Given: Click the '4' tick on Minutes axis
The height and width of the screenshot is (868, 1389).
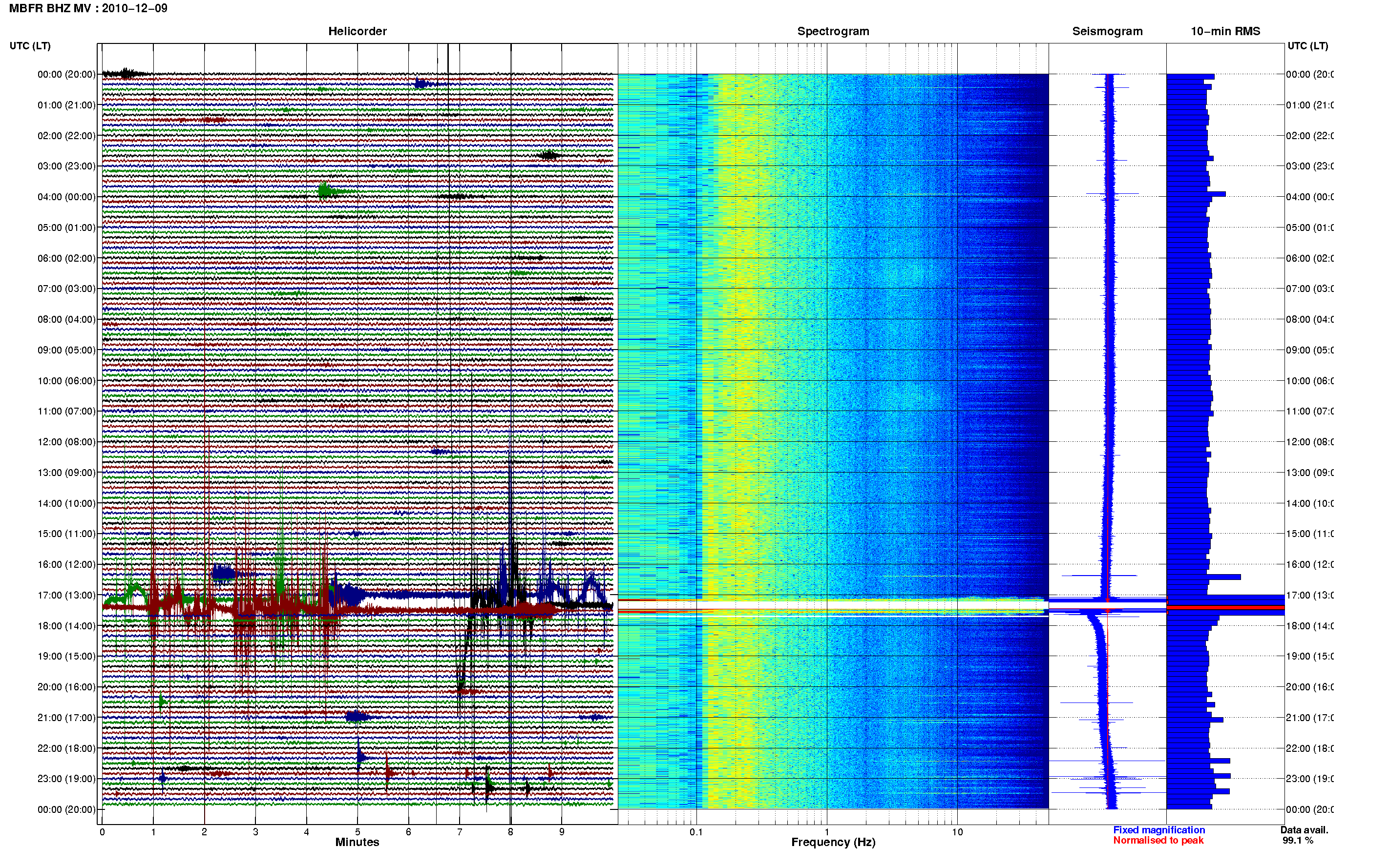Looking at the screenshot, I should coord(307,832).
